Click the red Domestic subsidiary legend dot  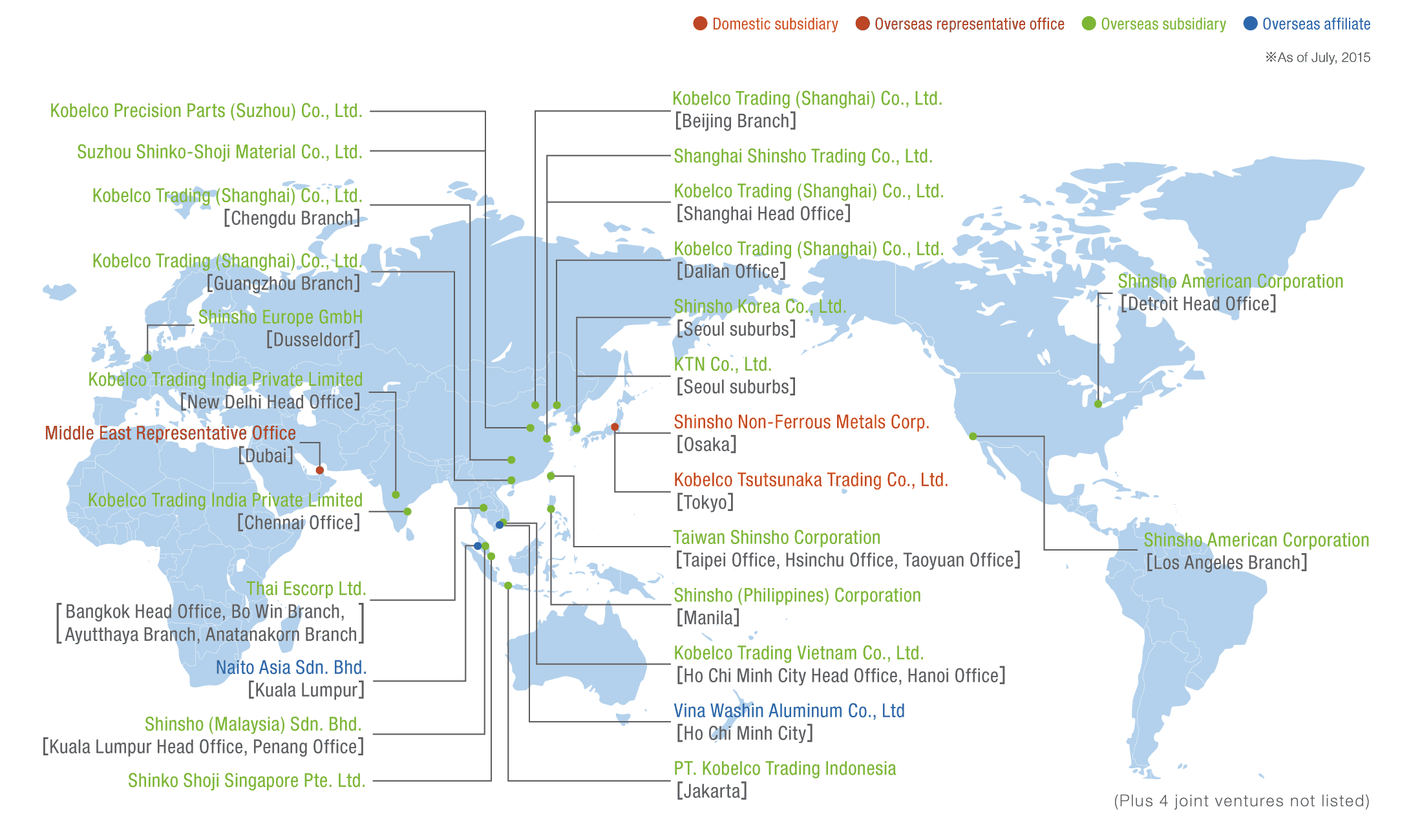click(700, 24)
